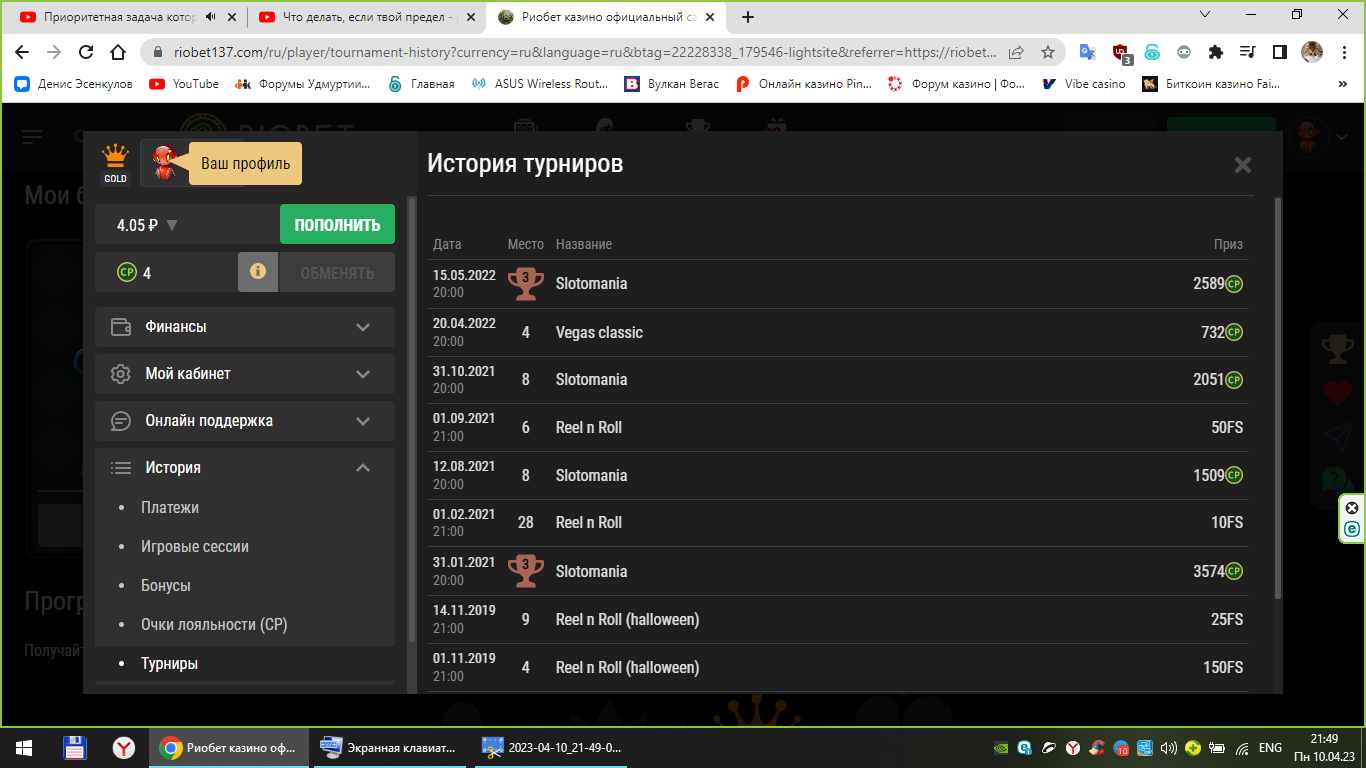The width and height of the screenshot is (1366, 768).
Task: Click the ОБМЕНЯТЬ button
Action: point(337,273)
